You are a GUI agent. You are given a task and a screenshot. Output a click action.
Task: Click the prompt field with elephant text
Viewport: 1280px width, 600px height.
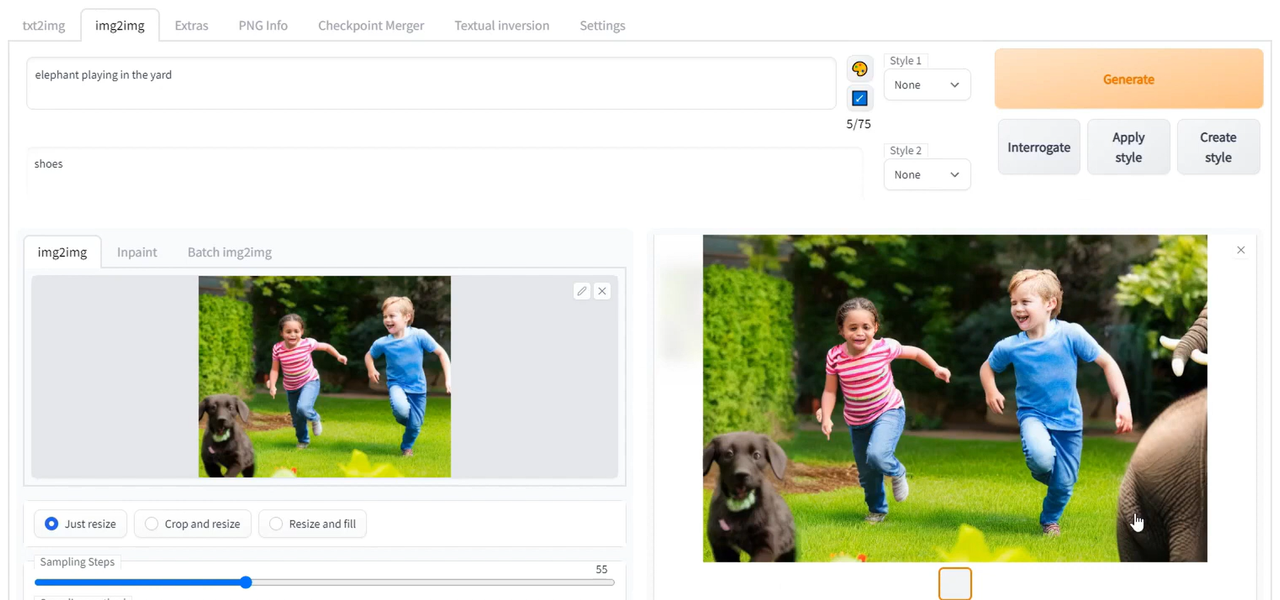431,83
